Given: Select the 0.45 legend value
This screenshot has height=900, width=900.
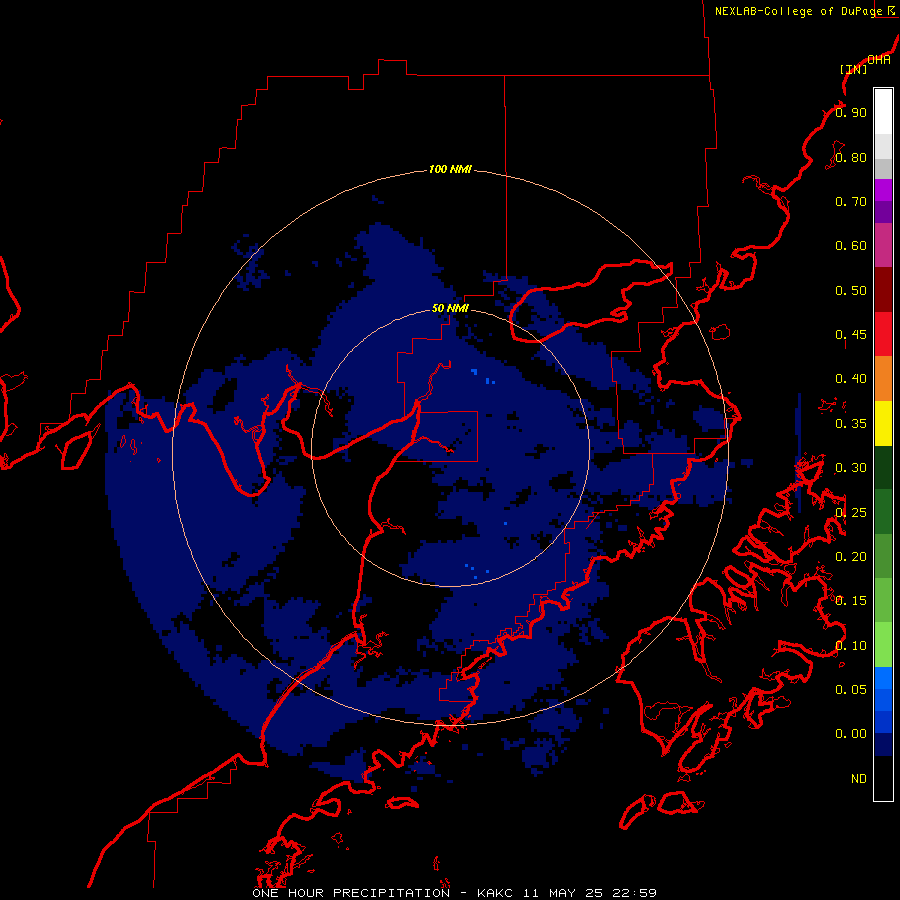Looking at the screenshot, I should point(851,335).
